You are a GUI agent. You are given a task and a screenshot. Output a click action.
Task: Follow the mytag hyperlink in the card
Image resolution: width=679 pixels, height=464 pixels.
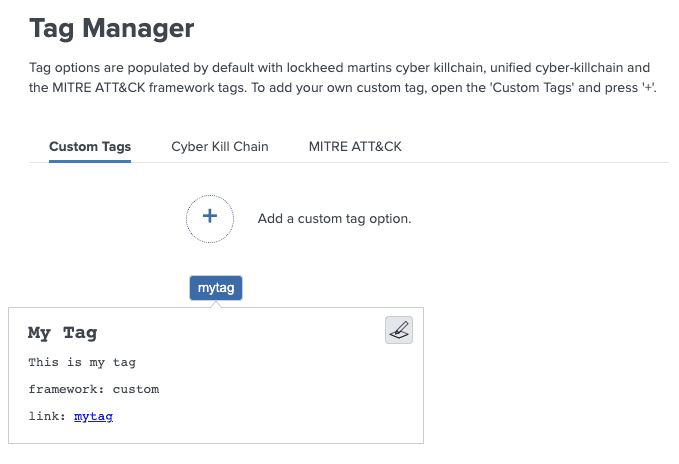(x=93, y=416)
